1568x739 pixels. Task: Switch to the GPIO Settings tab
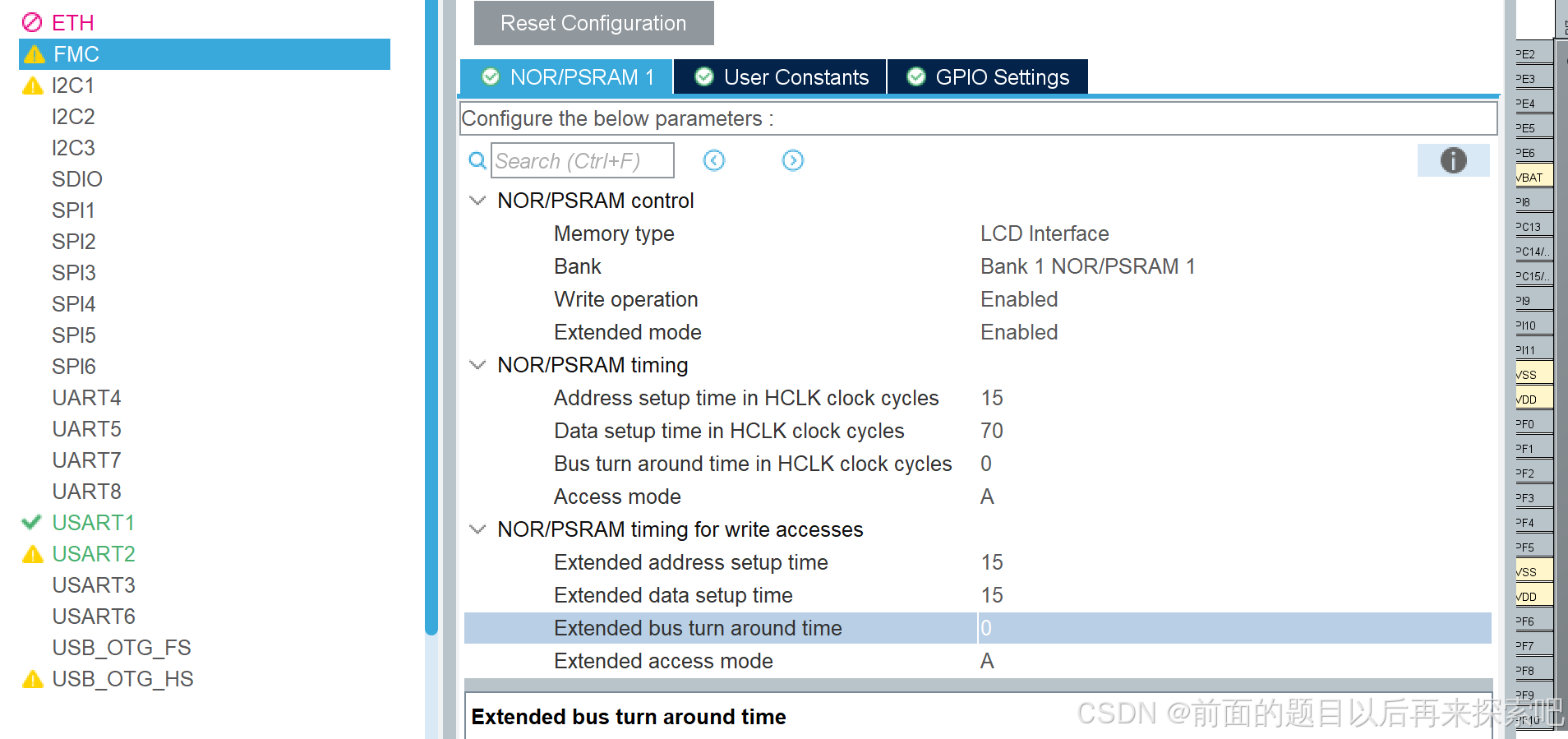[987, 76]
